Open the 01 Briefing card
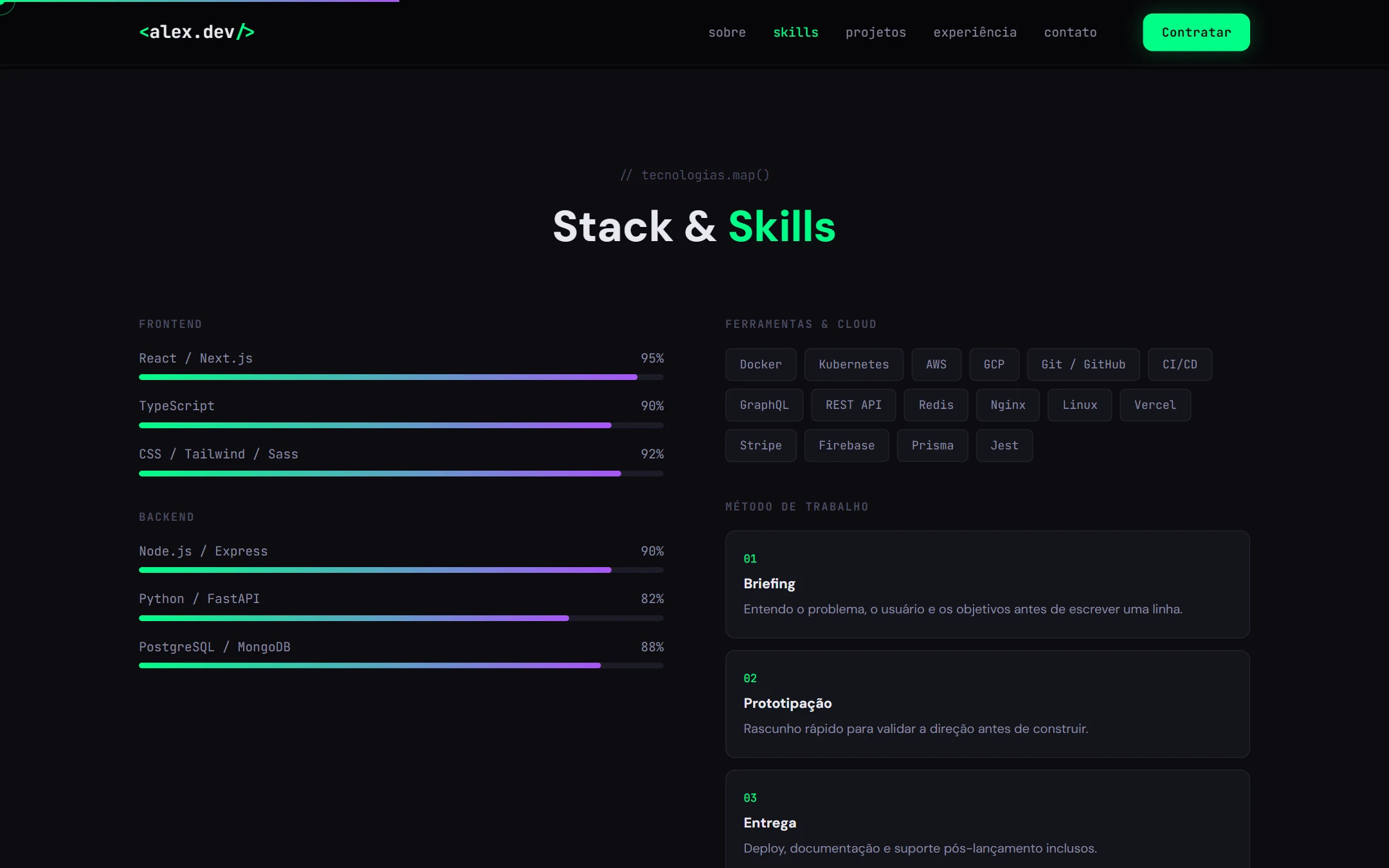Image resolution: width=1389 pixels, height=868 pixels. pyautogui.click(x=987, y=584)
